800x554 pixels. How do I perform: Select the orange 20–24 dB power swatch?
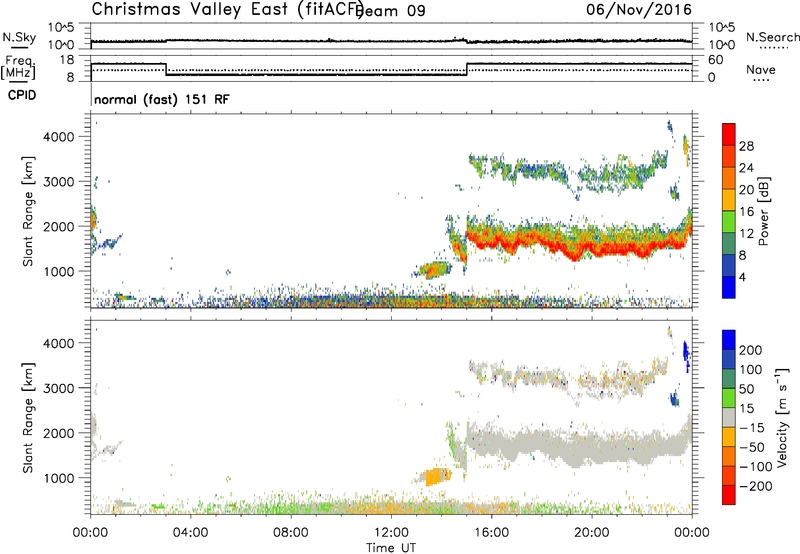coord(729,179)
